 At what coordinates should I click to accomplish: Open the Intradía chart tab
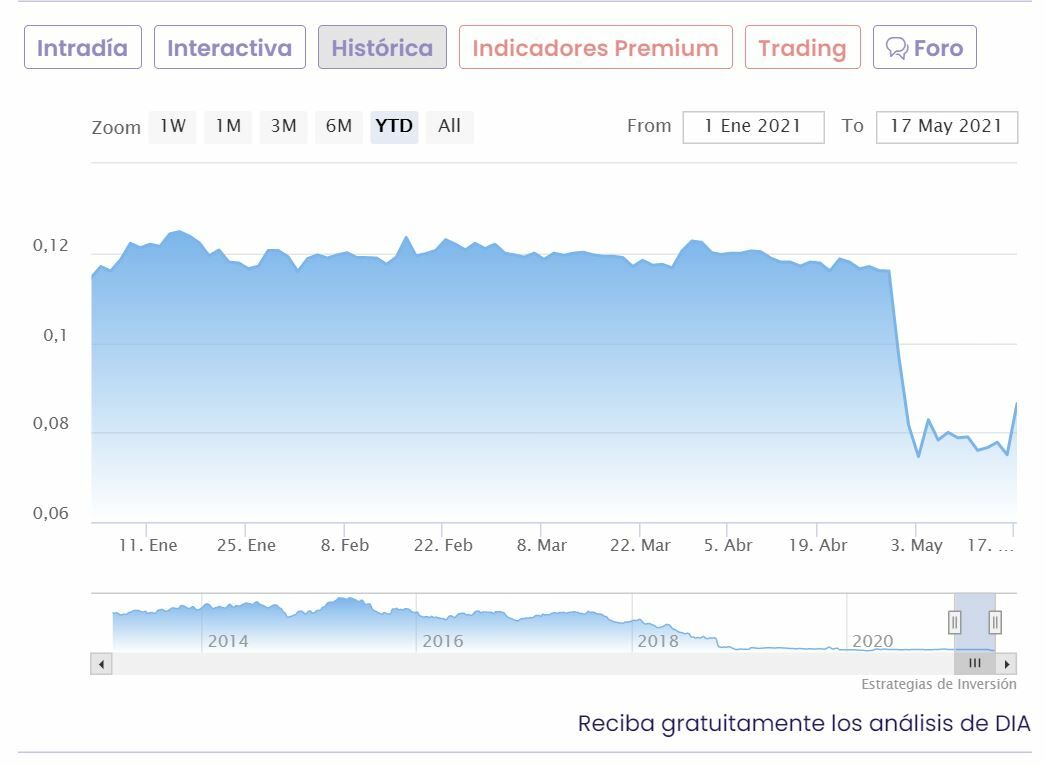pyautogui.click(x=83, y=48)
